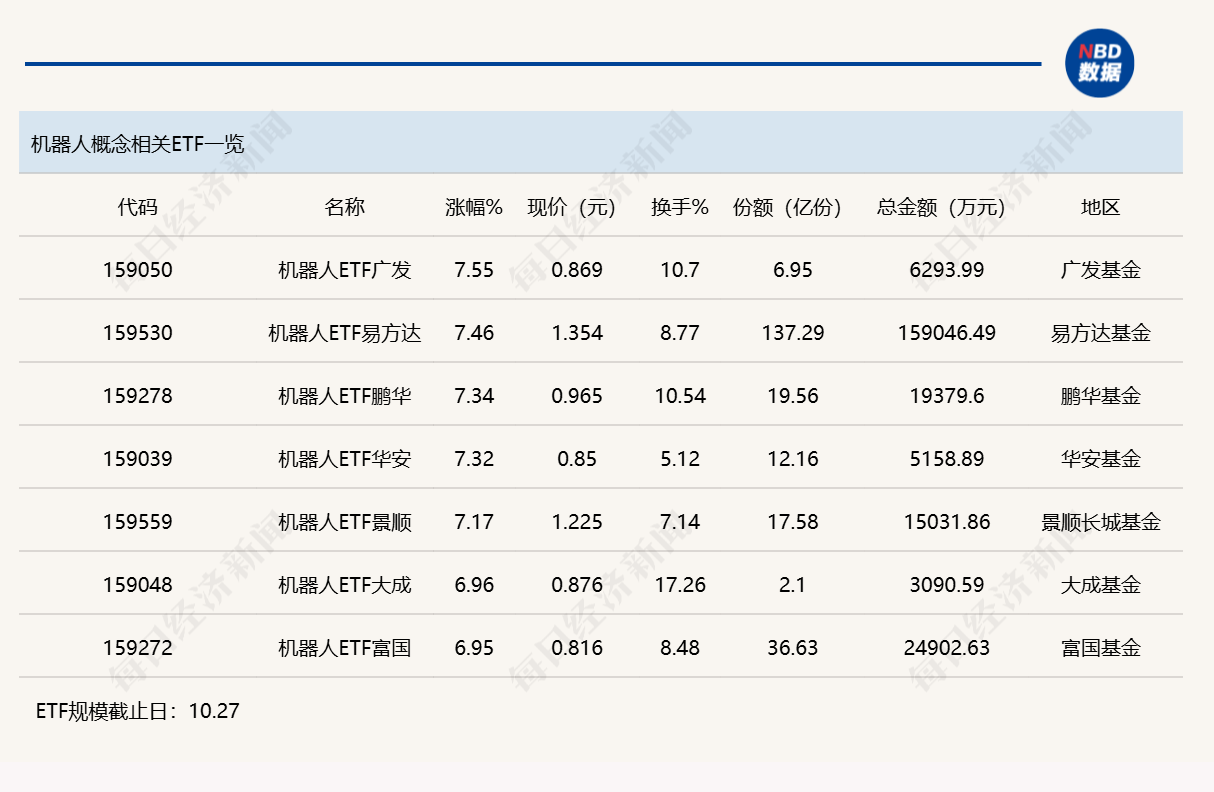Click the total amount 5158.89
The width and height of the screenshot is (1214, 792).
tap(947, 459)
